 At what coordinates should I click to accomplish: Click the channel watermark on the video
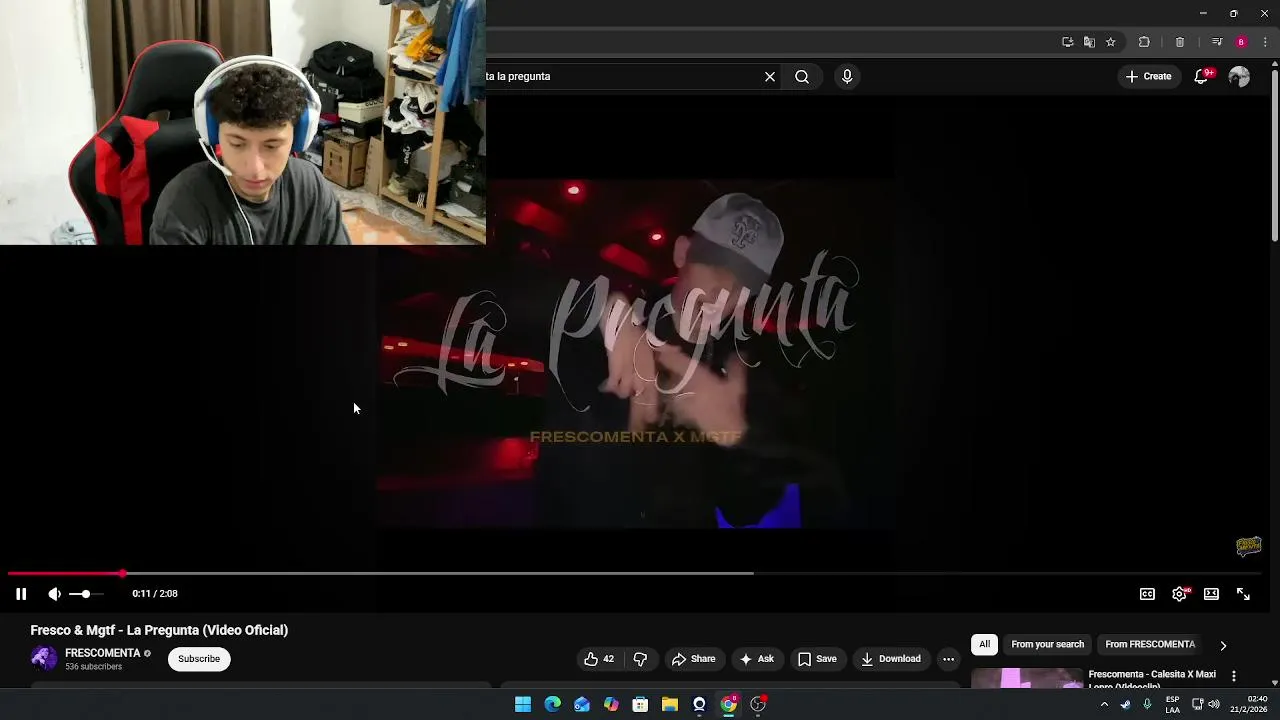point(1249,546)
